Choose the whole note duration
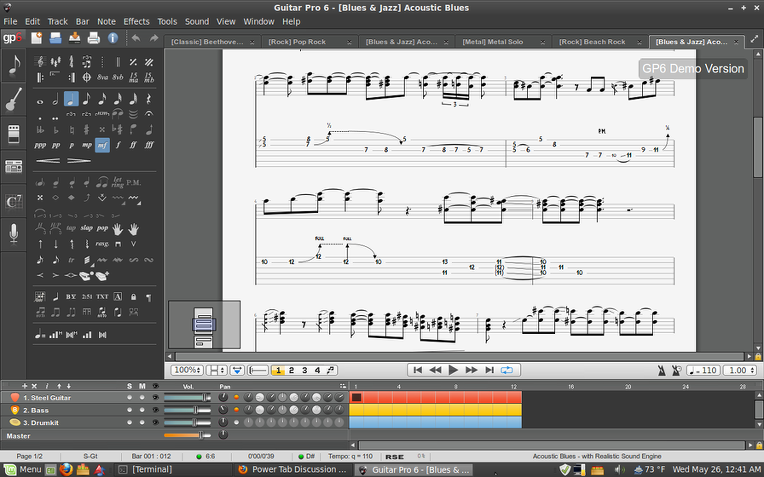Screen dimensions: 764x477 tap(40, 100)
